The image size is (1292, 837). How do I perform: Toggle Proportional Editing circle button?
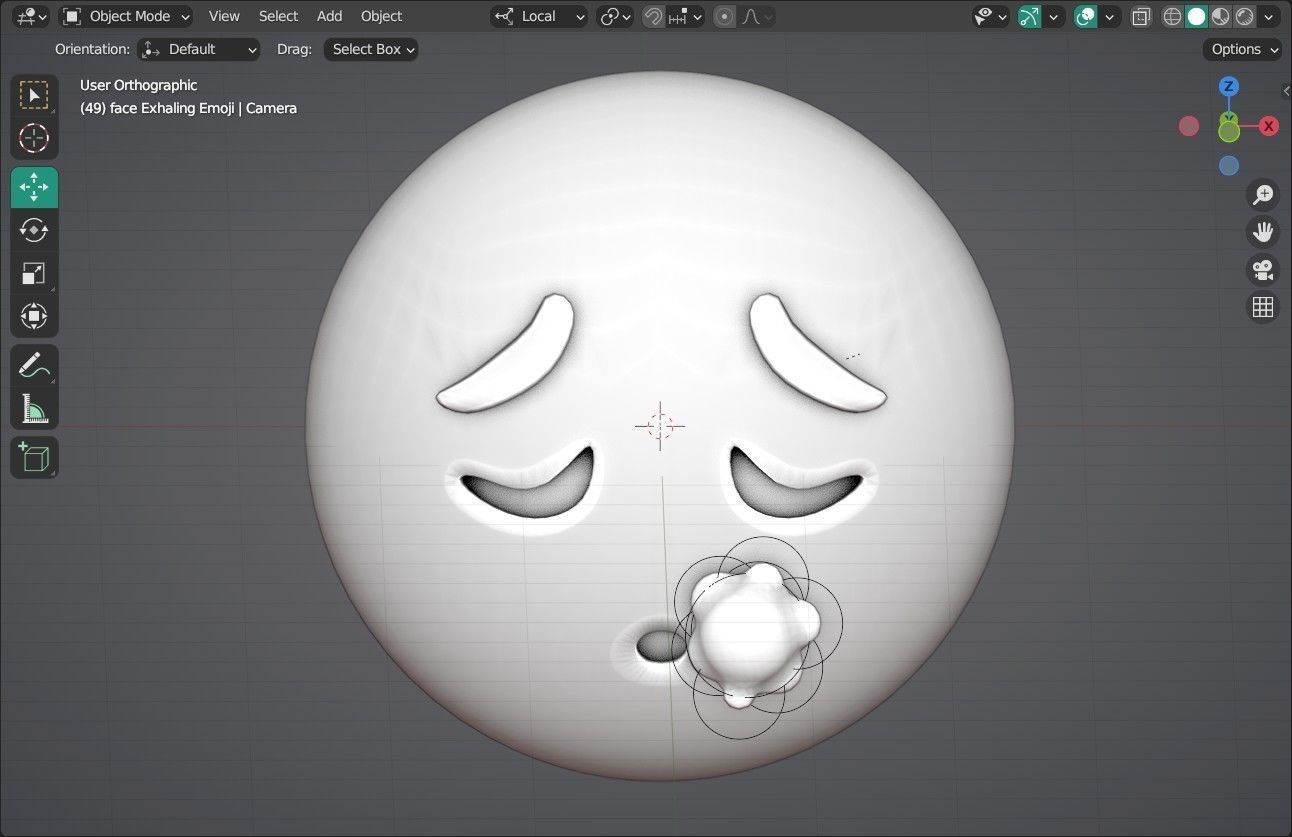pyautogui.click(x=725, y=16)
